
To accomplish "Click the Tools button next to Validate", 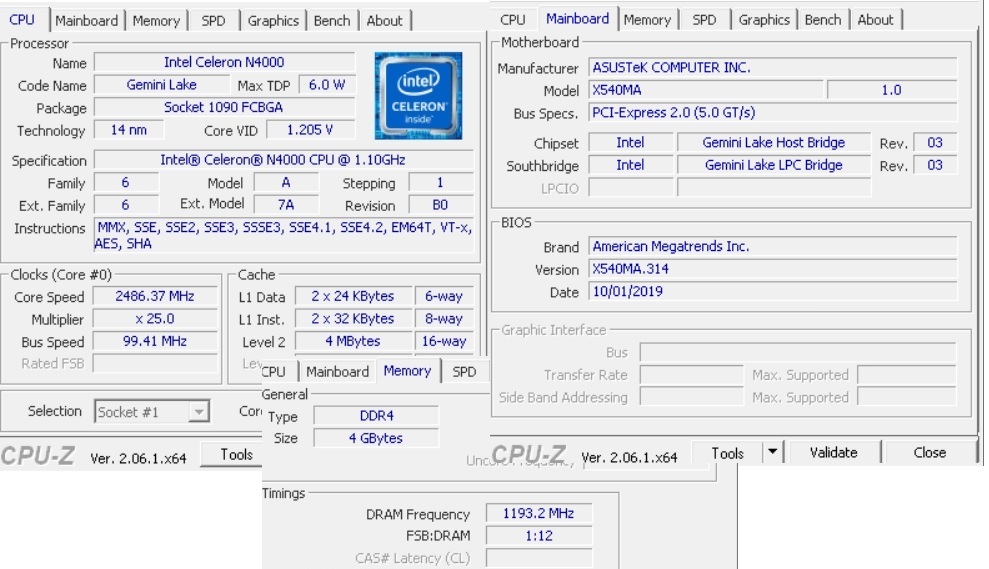I will (727, 453).
